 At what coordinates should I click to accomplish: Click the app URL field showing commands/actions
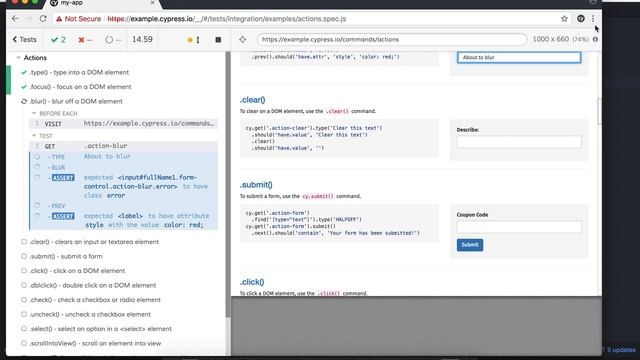point(392,40)
